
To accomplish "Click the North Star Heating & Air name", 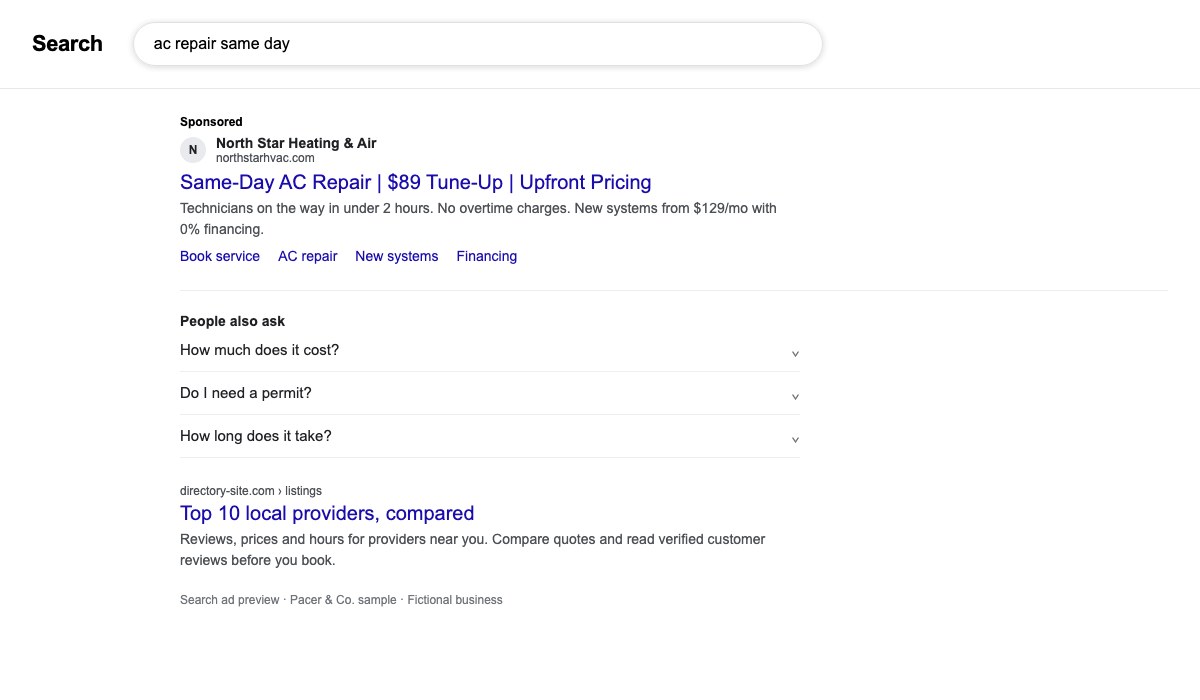I will coord(296,143).
